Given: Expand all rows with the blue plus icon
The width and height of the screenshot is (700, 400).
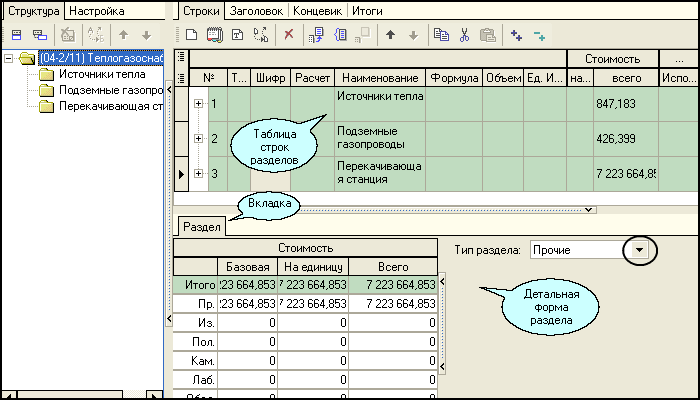Looking at the screenshot, I should (517, 35).
